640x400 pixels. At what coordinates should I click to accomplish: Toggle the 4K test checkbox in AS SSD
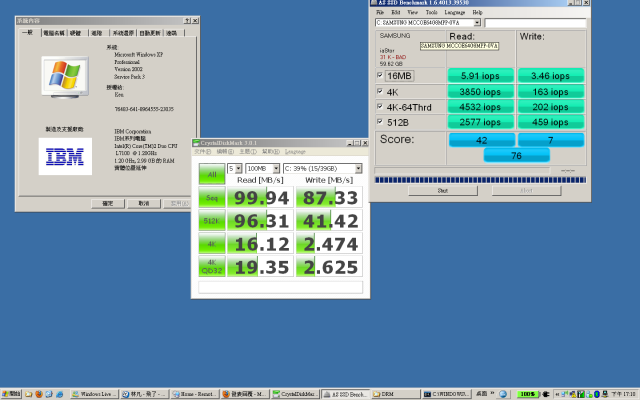tap(380, 91)
